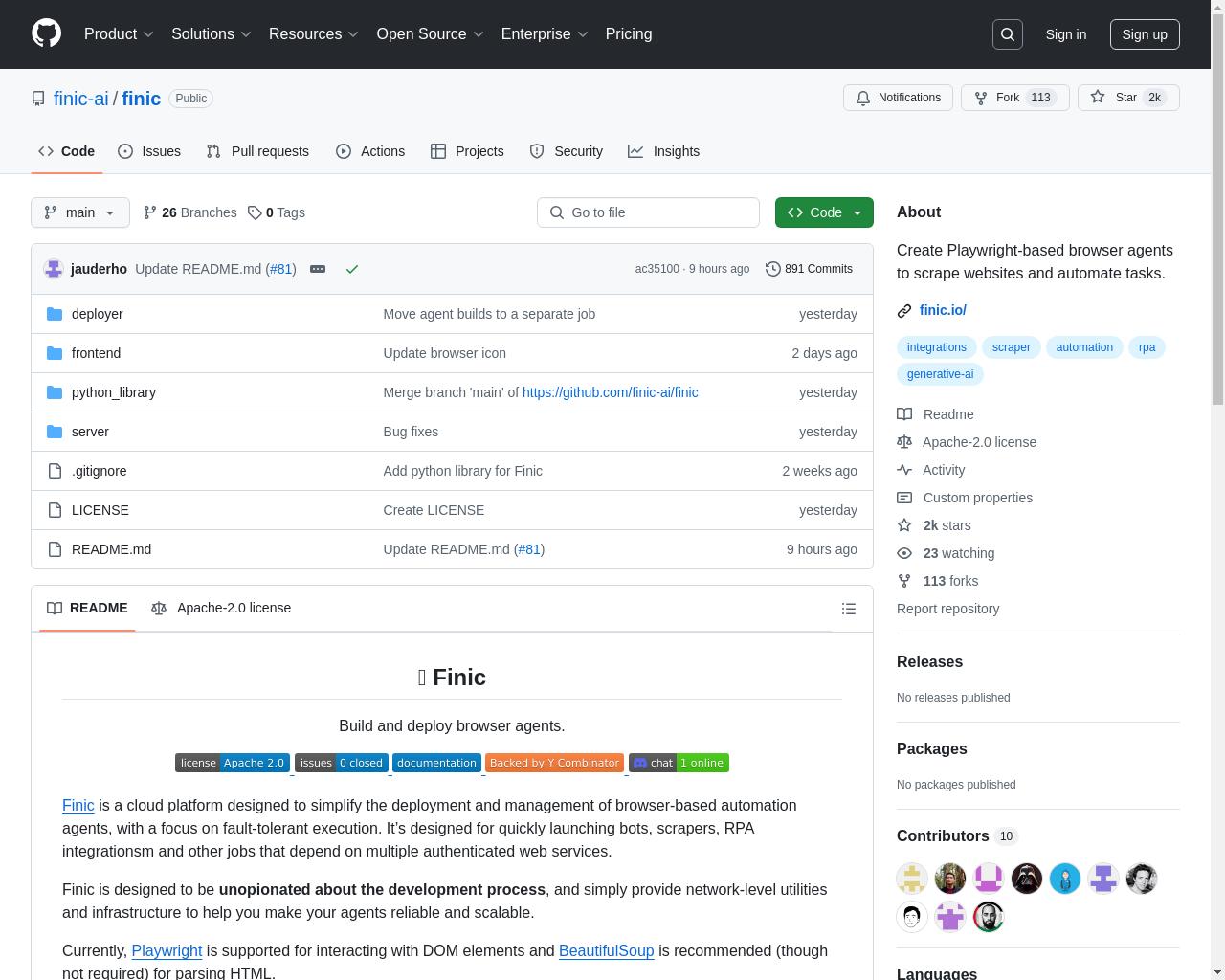Screen dimensions: 1225x980
Task: Click the Activity pulse icon
Action: tap(904, 470)
